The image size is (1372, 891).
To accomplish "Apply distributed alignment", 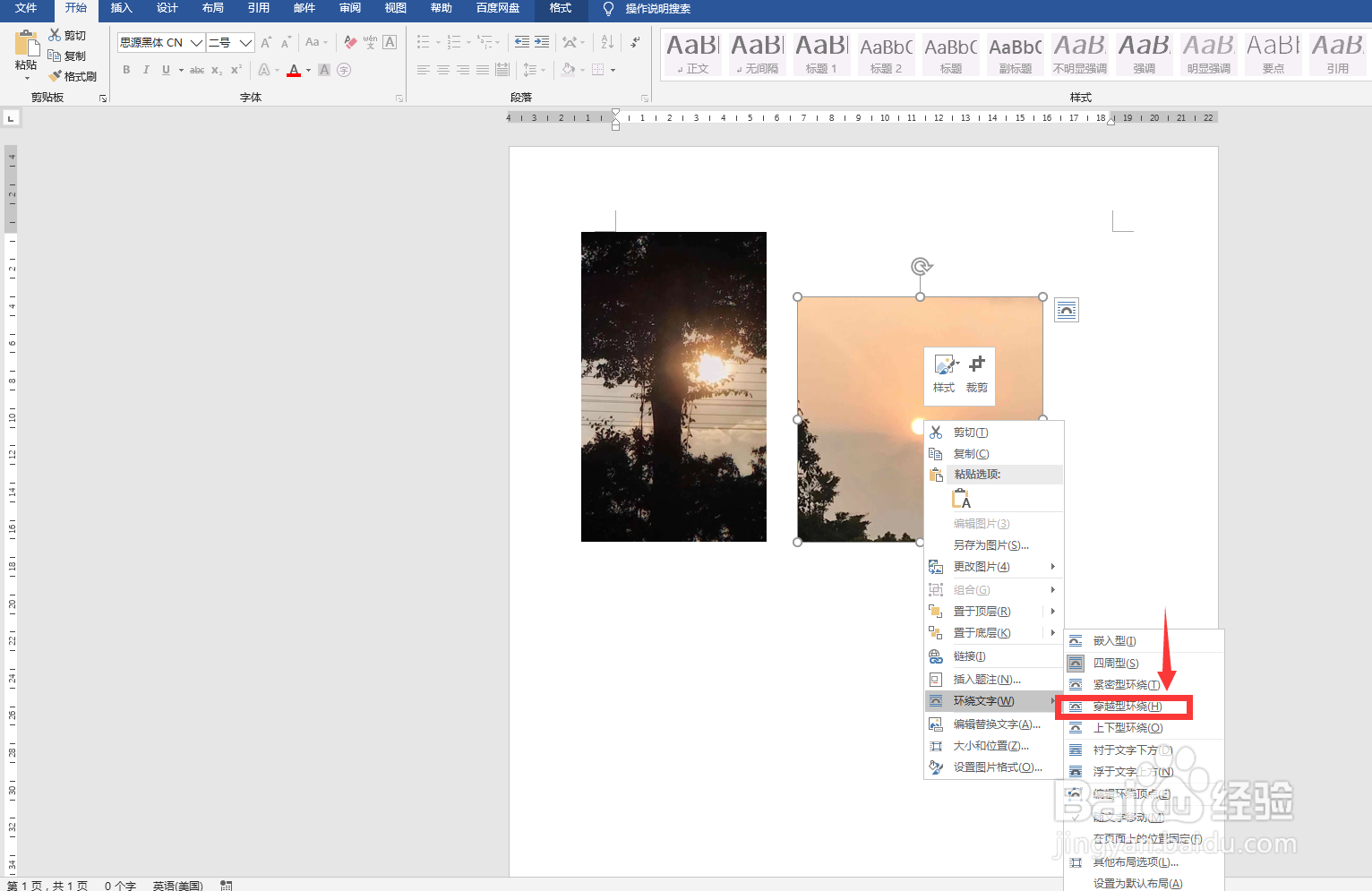I will (x=502, y=70).
